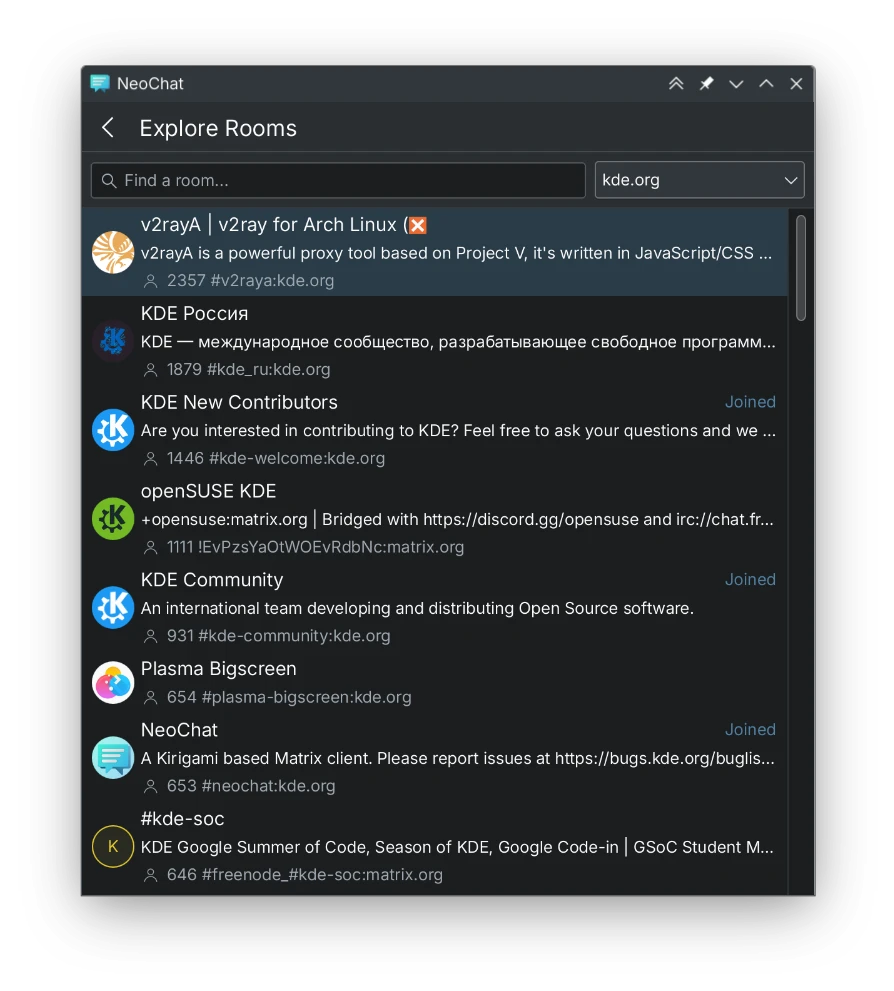Click Joined label on KDE New Contributors
The width and height of the screenshot is (894, 991).
750,402
